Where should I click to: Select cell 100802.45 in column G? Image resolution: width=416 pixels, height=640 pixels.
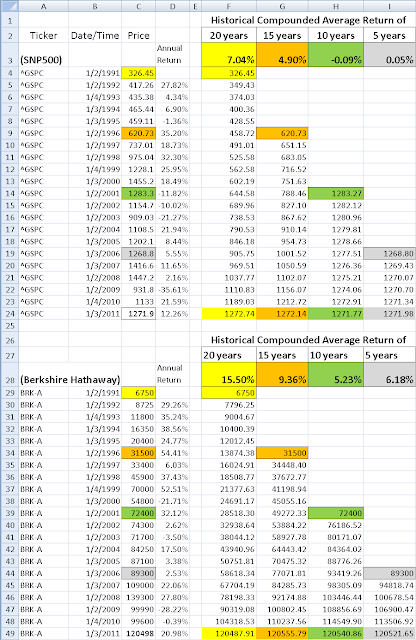pyautogui.click(x=282, y=609)
